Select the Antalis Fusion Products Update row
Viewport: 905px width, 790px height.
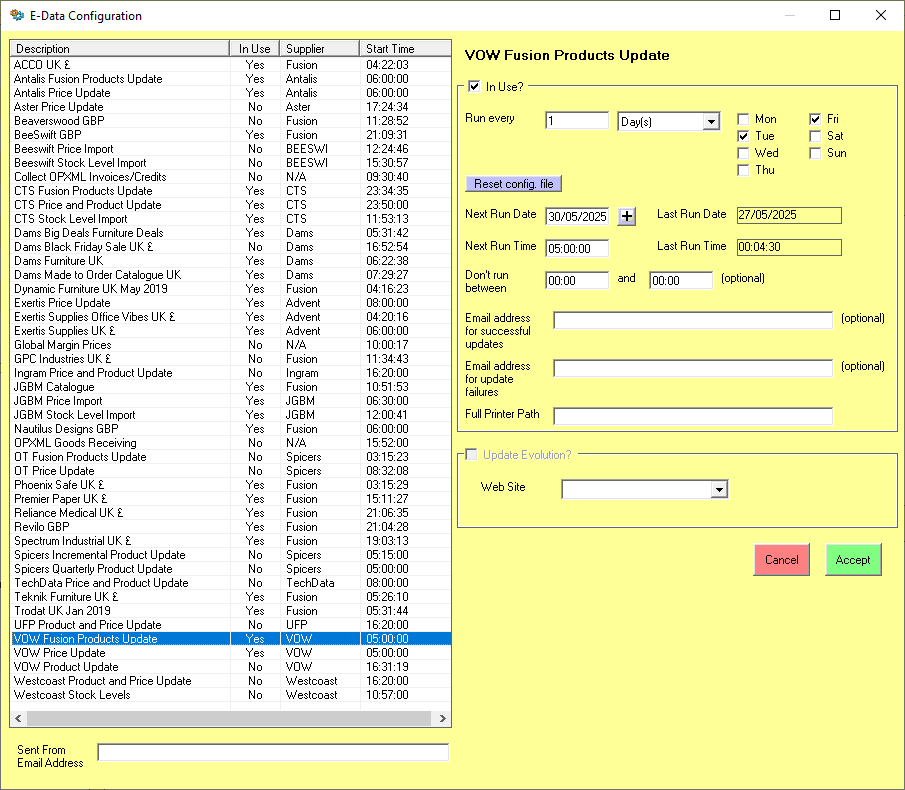click(231, 79)
